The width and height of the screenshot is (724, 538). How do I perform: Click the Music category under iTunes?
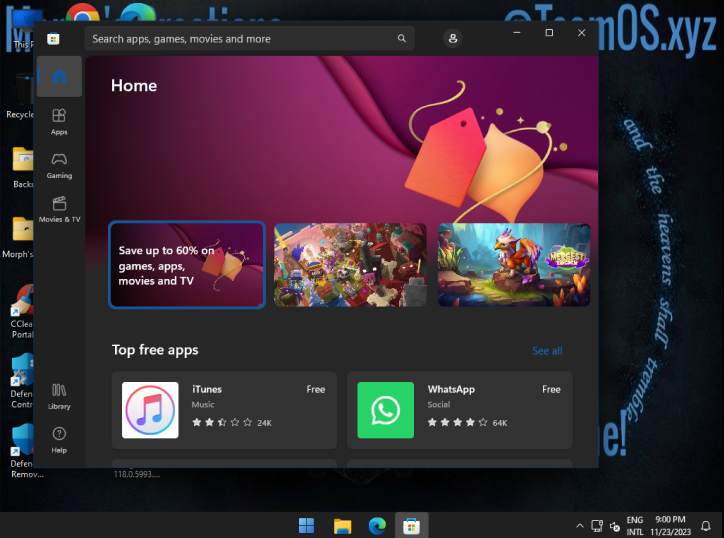(203, 405)
